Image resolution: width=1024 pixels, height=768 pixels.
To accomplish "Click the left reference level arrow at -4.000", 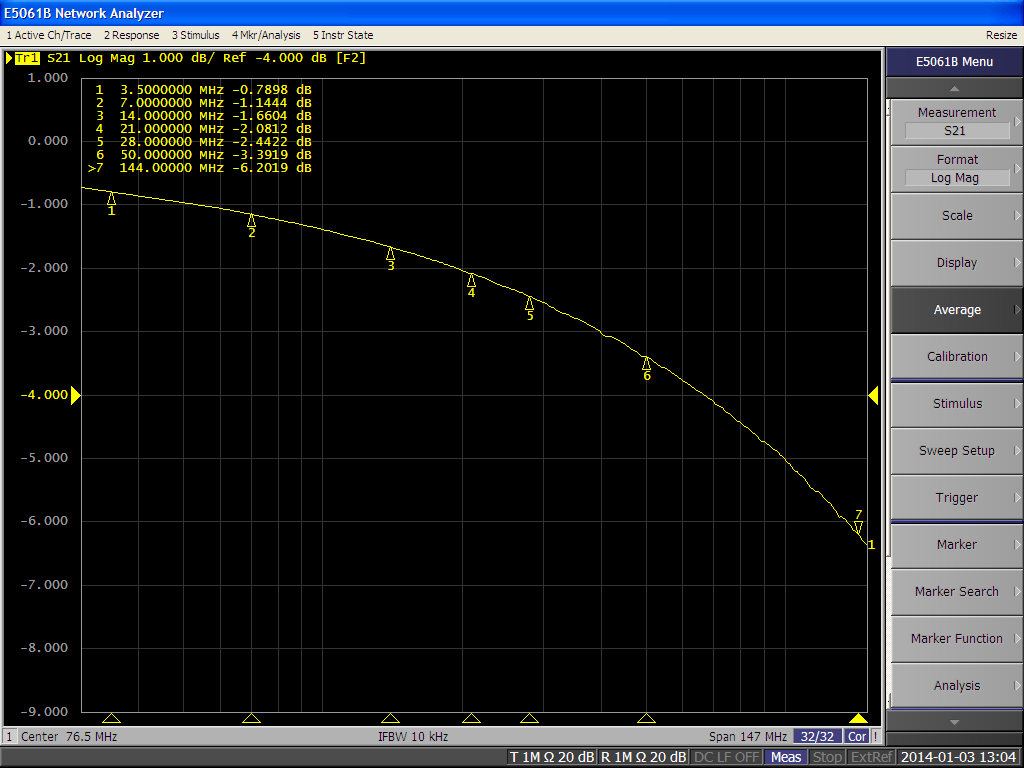I will tap(75, 395).
